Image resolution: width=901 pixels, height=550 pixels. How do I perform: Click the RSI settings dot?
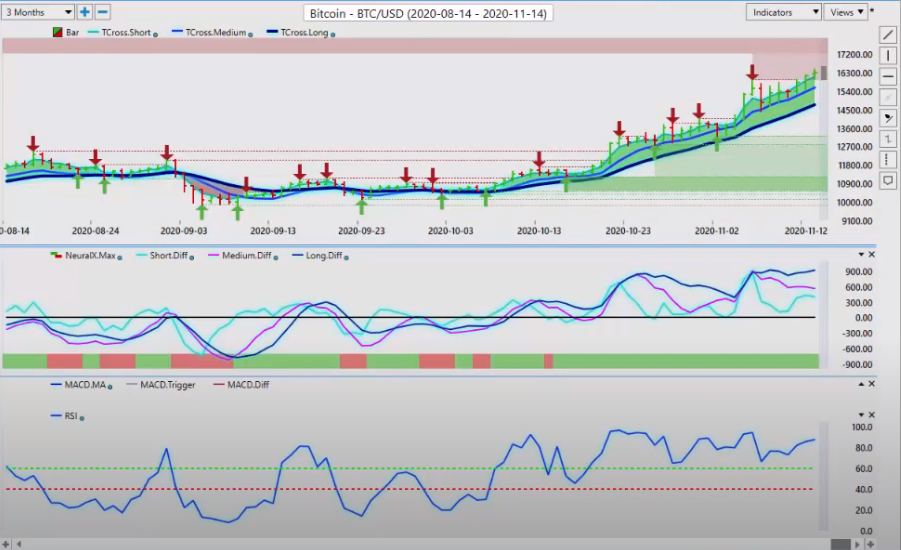click(82, 418)
